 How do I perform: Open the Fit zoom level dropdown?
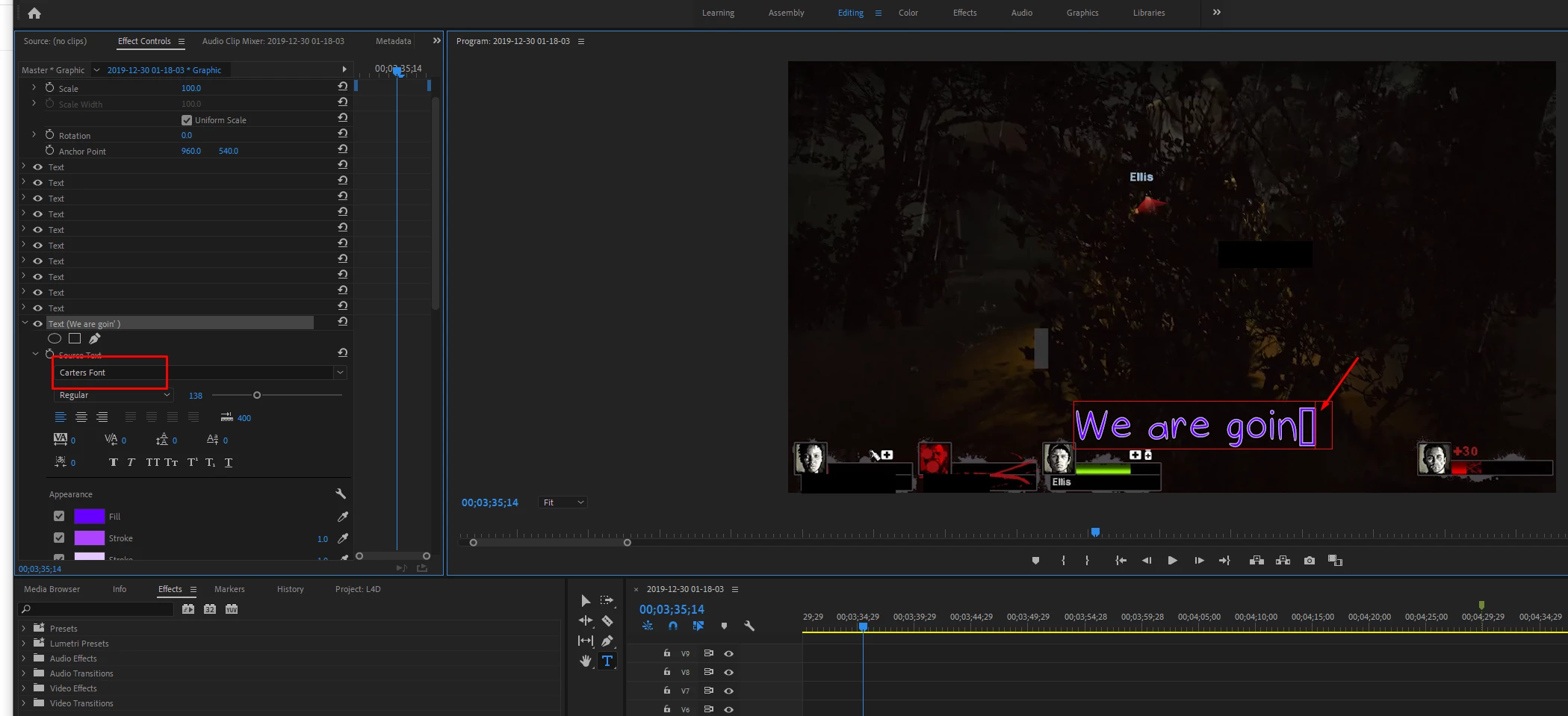click(x=563, y=502)
